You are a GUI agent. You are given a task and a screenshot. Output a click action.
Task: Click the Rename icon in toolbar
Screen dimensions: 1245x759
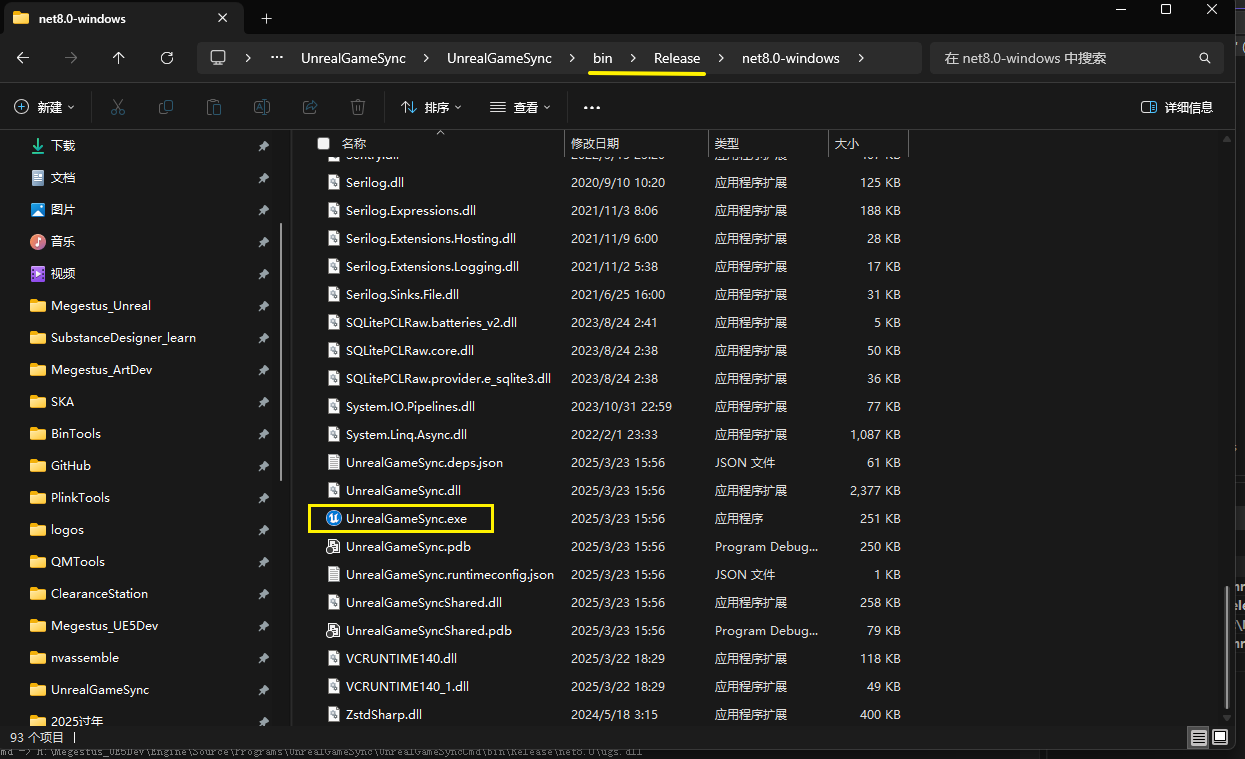(262, 107)
